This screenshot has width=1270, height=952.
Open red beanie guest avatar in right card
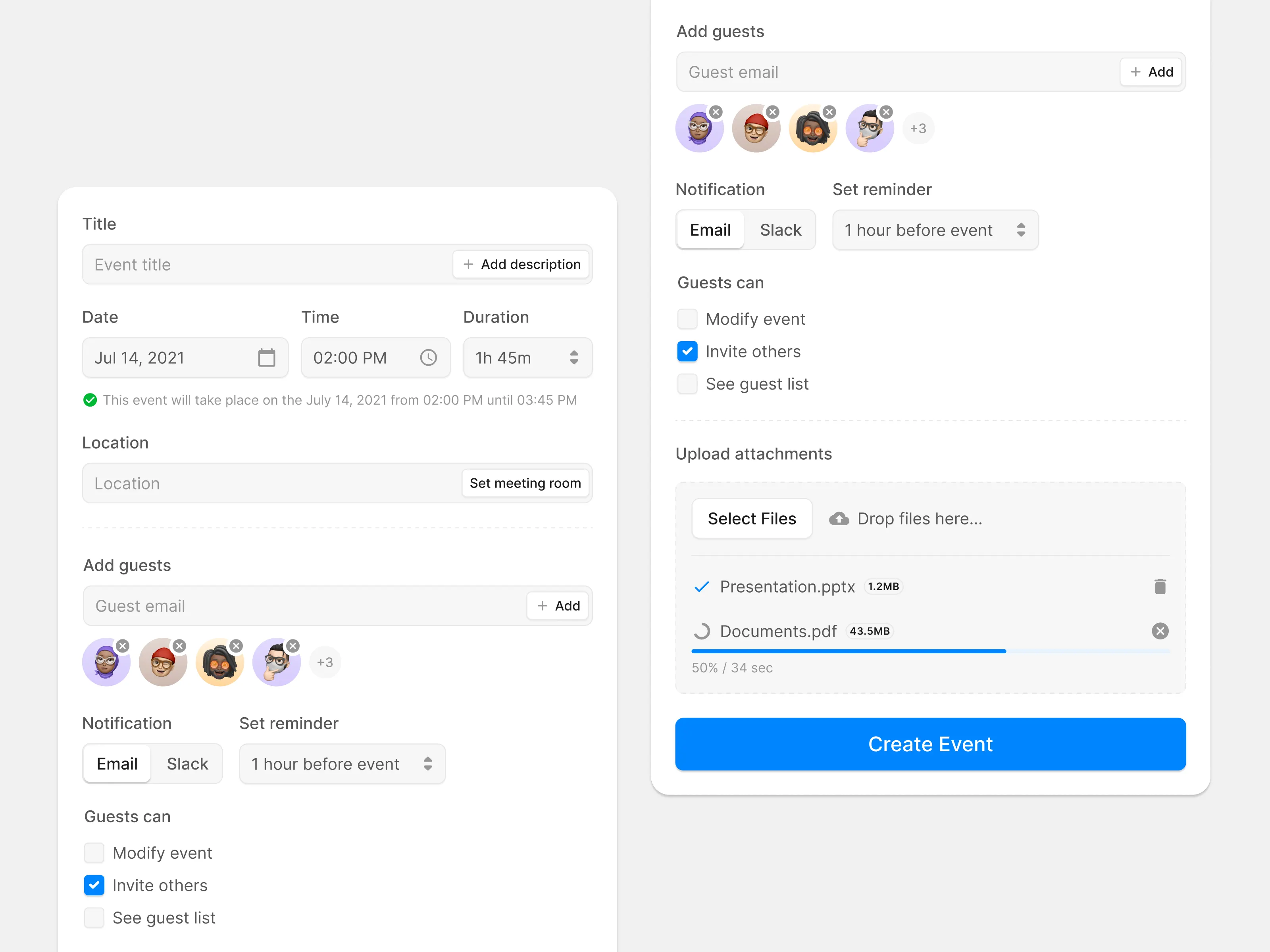click(x=756, y=129)
